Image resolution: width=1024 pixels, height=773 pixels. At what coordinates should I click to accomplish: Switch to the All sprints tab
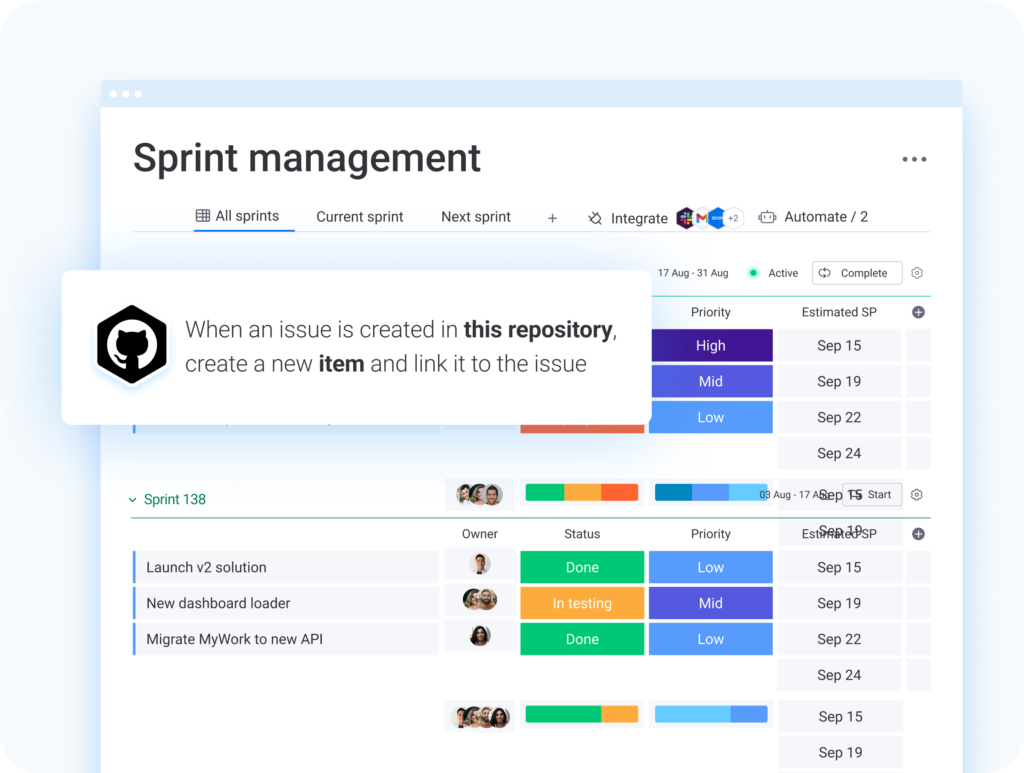[x=238, y=216]
